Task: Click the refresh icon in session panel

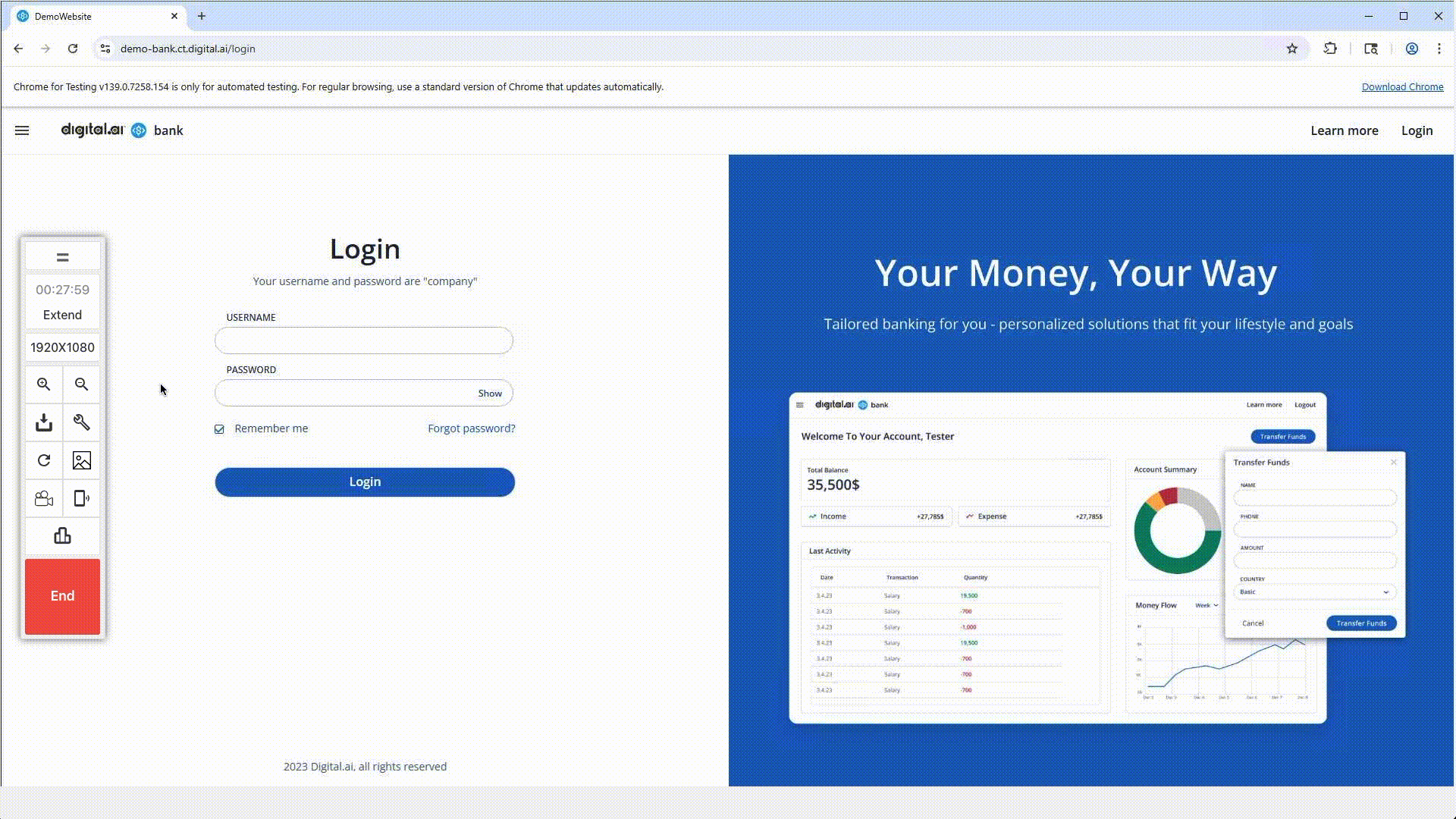Action: [x=44, y=460]
